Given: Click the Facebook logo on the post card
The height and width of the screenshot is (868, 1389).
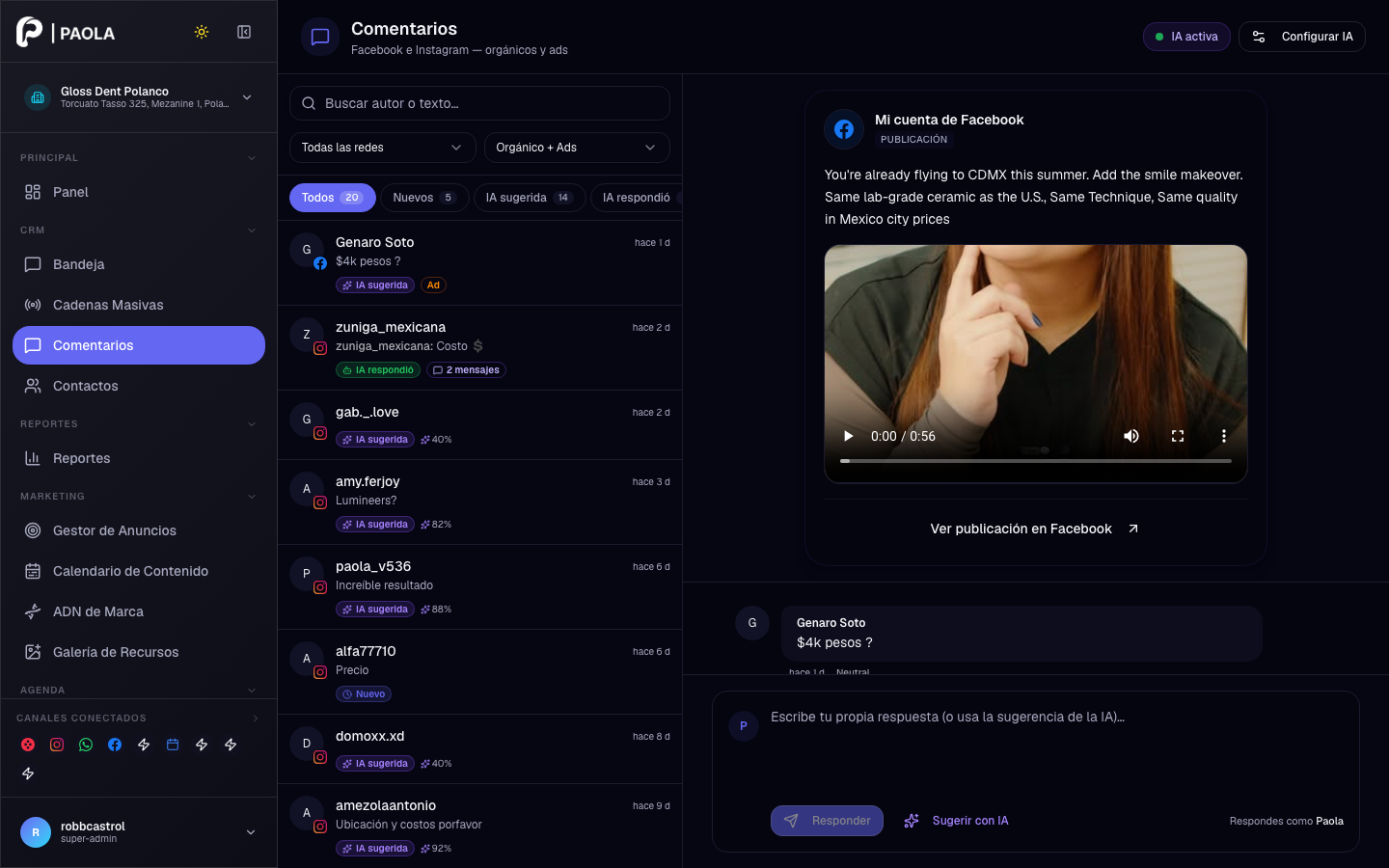Looking at the screenshot, I should tap(844, 129).
